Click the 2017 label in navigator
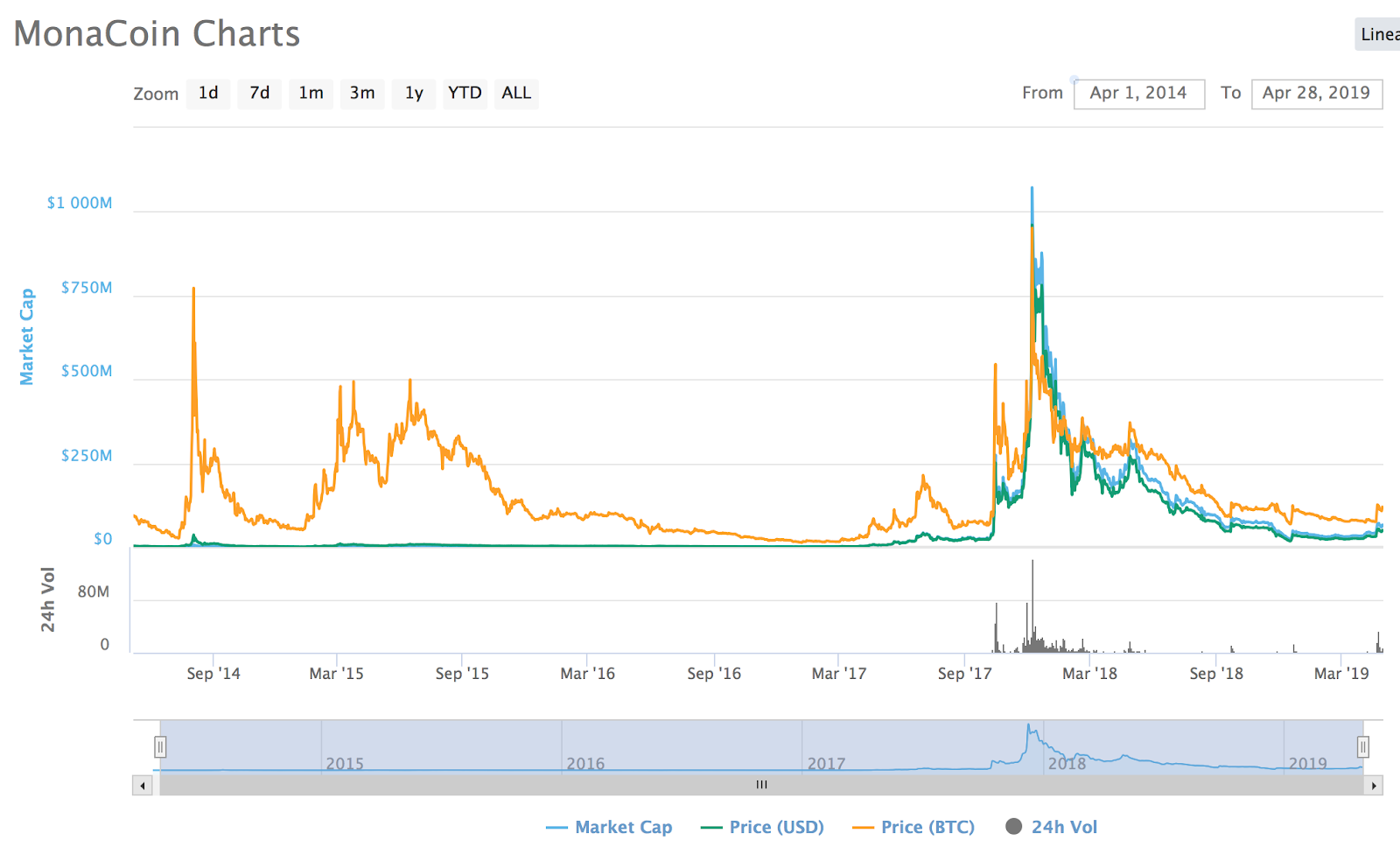This screenshot has height=854, width=1400. coord(826,764)
